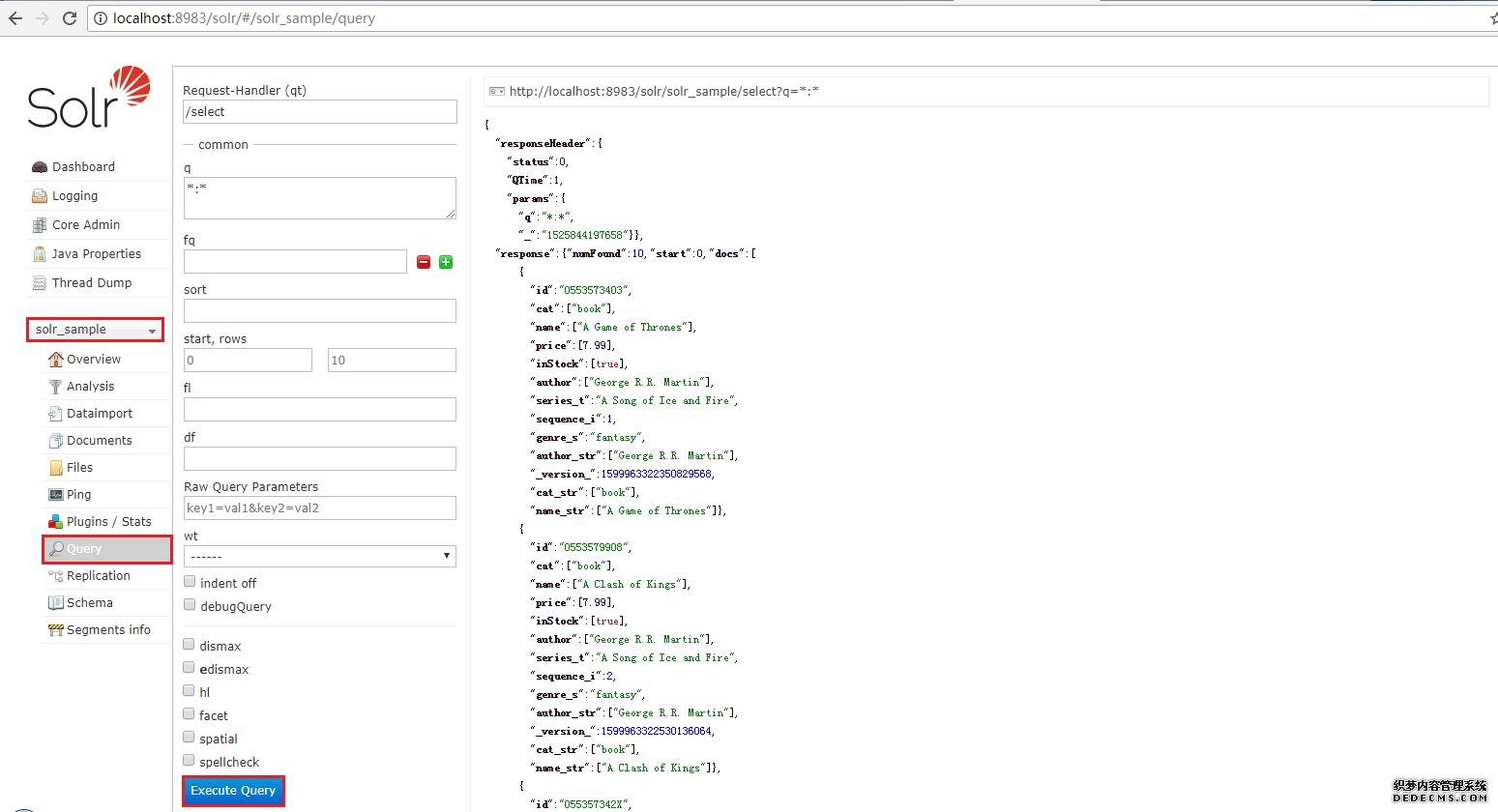This screenshot has width=1498, height=812.
Task: Enable faceting with the facet checkbox
Action: tap(189, 713)
